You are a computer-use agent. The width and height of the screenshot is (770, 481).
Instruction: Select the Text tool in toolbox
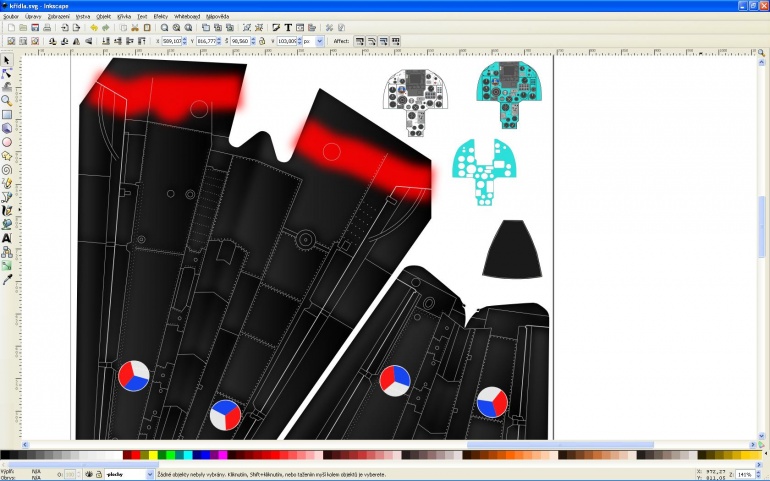coord(7,238)
